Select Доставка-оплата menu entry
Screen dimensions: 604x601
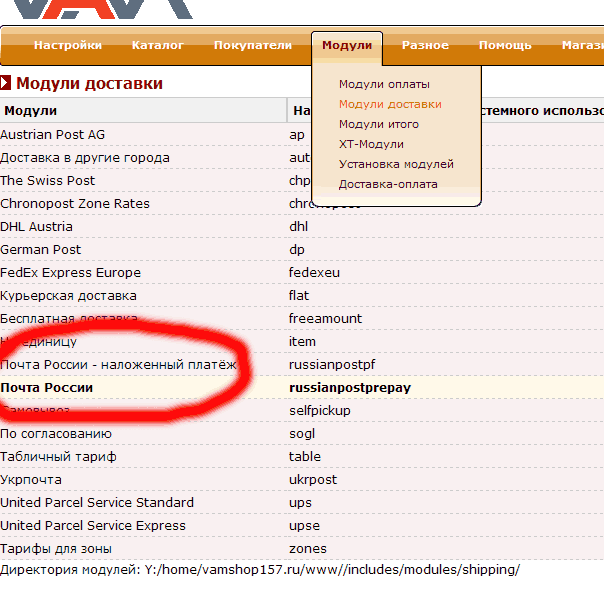(388, 184)
